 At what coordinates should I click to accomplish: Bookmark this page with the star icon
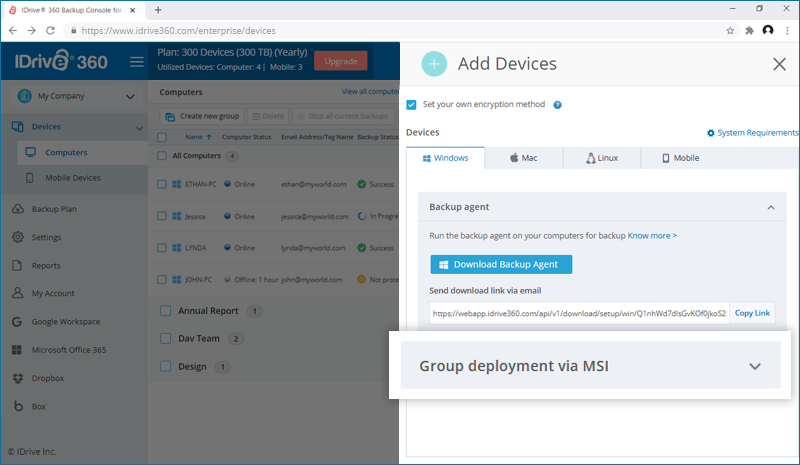pos(730,30)
